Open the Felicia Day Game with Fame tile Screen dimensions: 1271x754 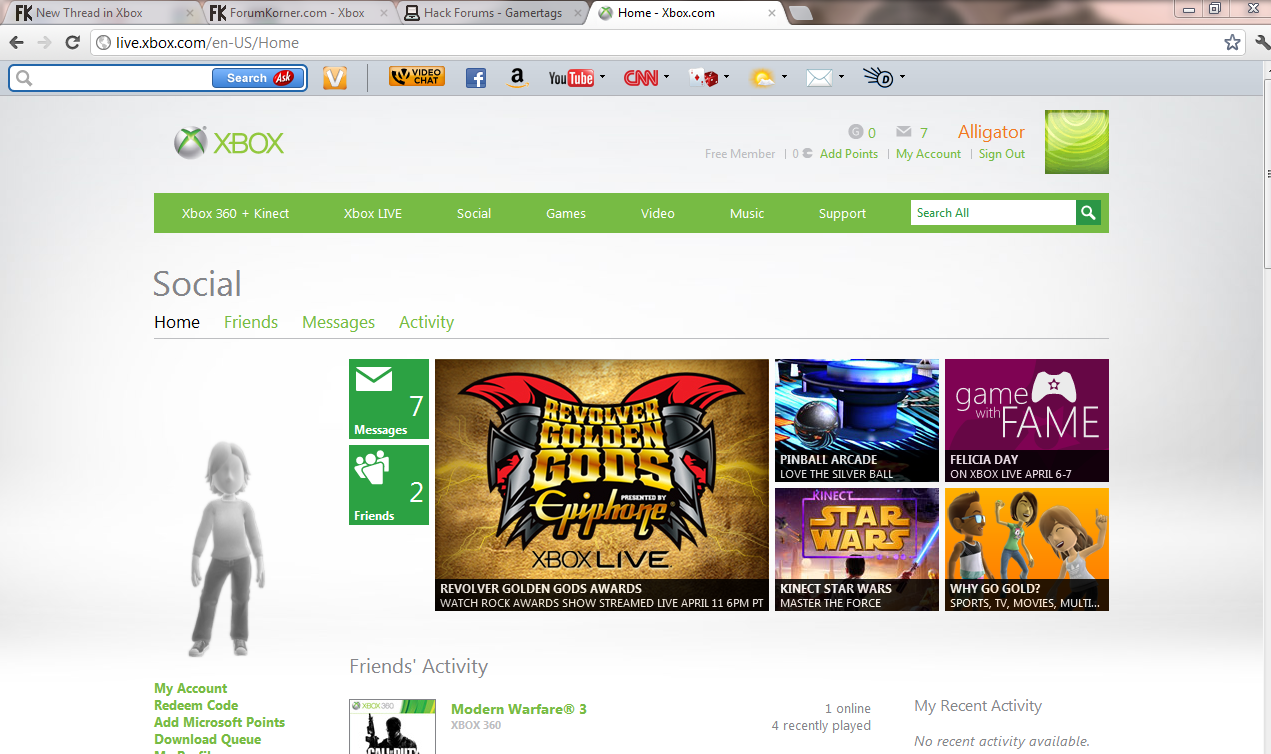[x=1027, y=420]
